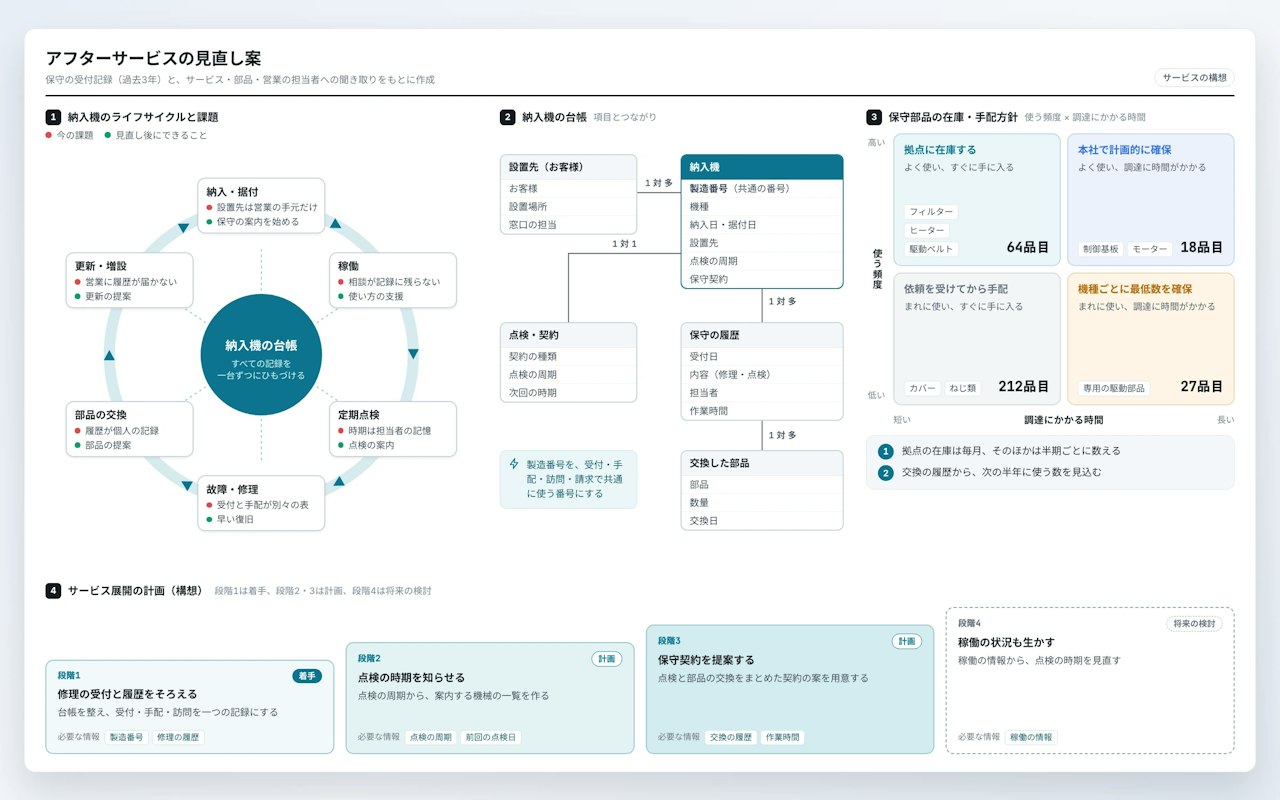Click the 保守契約 row in 納入機 table

click(x=762, y=279)
